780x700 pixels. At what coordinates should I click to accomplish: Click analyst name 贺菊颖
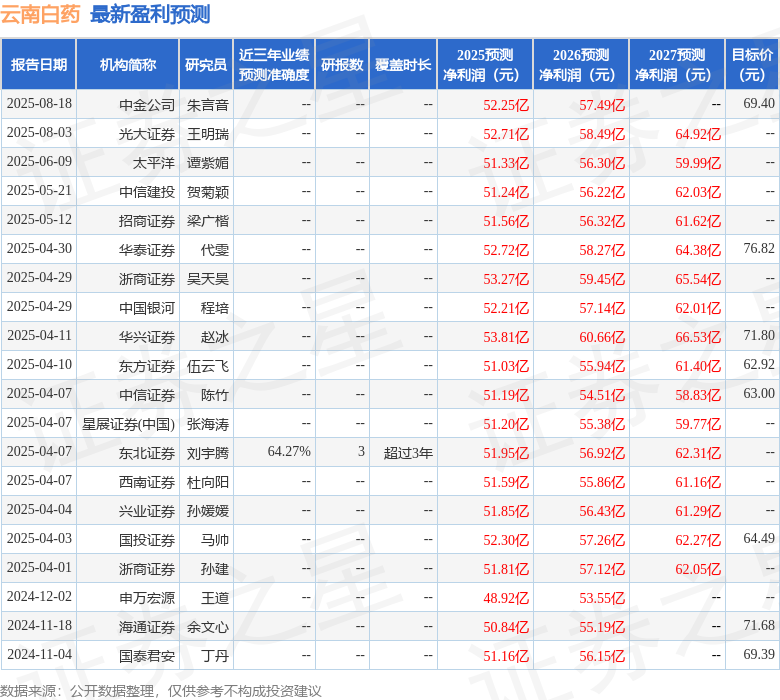[207, 192]
